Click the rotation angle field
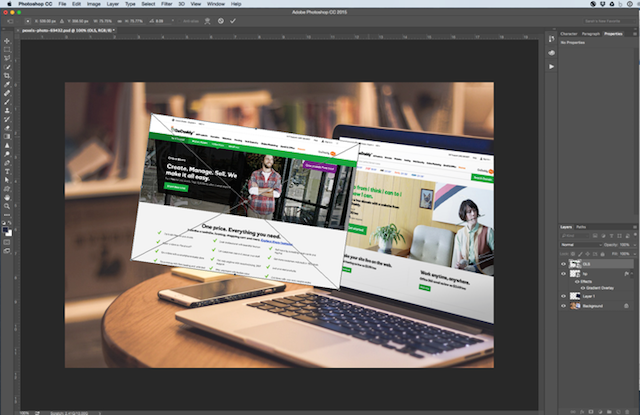The image size is (640, 415). [x=162, y=21]
